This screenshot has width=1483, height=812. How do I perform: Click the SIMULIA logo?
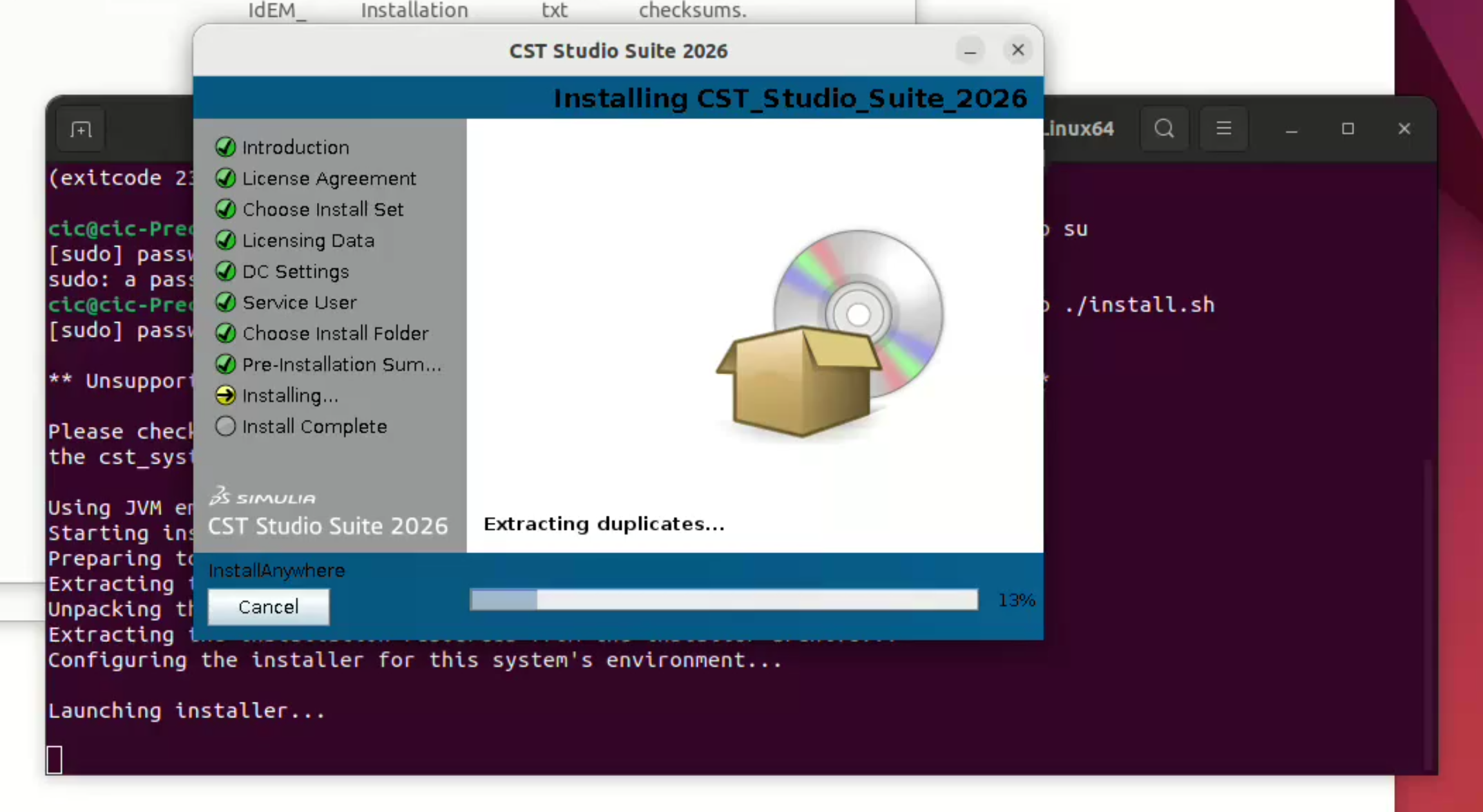point(263,496)
